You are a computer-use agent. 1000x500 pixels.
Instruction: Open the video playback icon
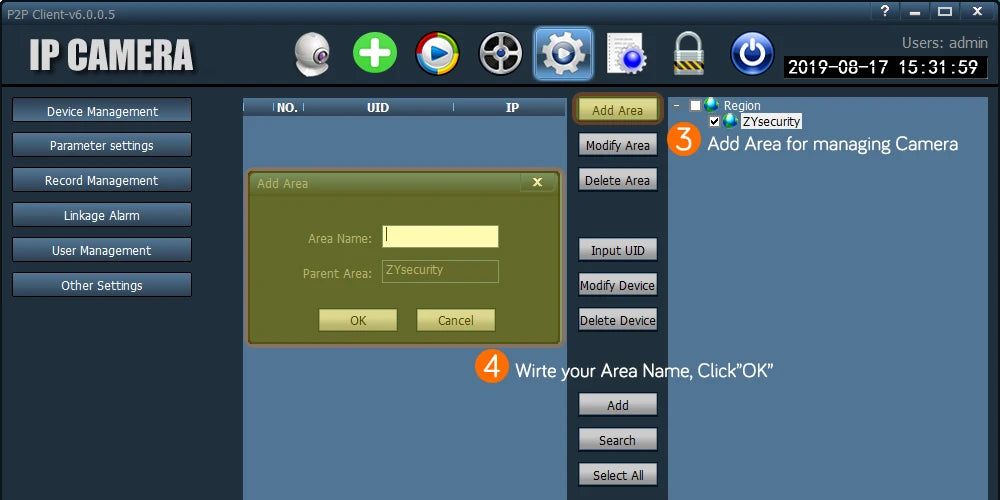point(437,54)
